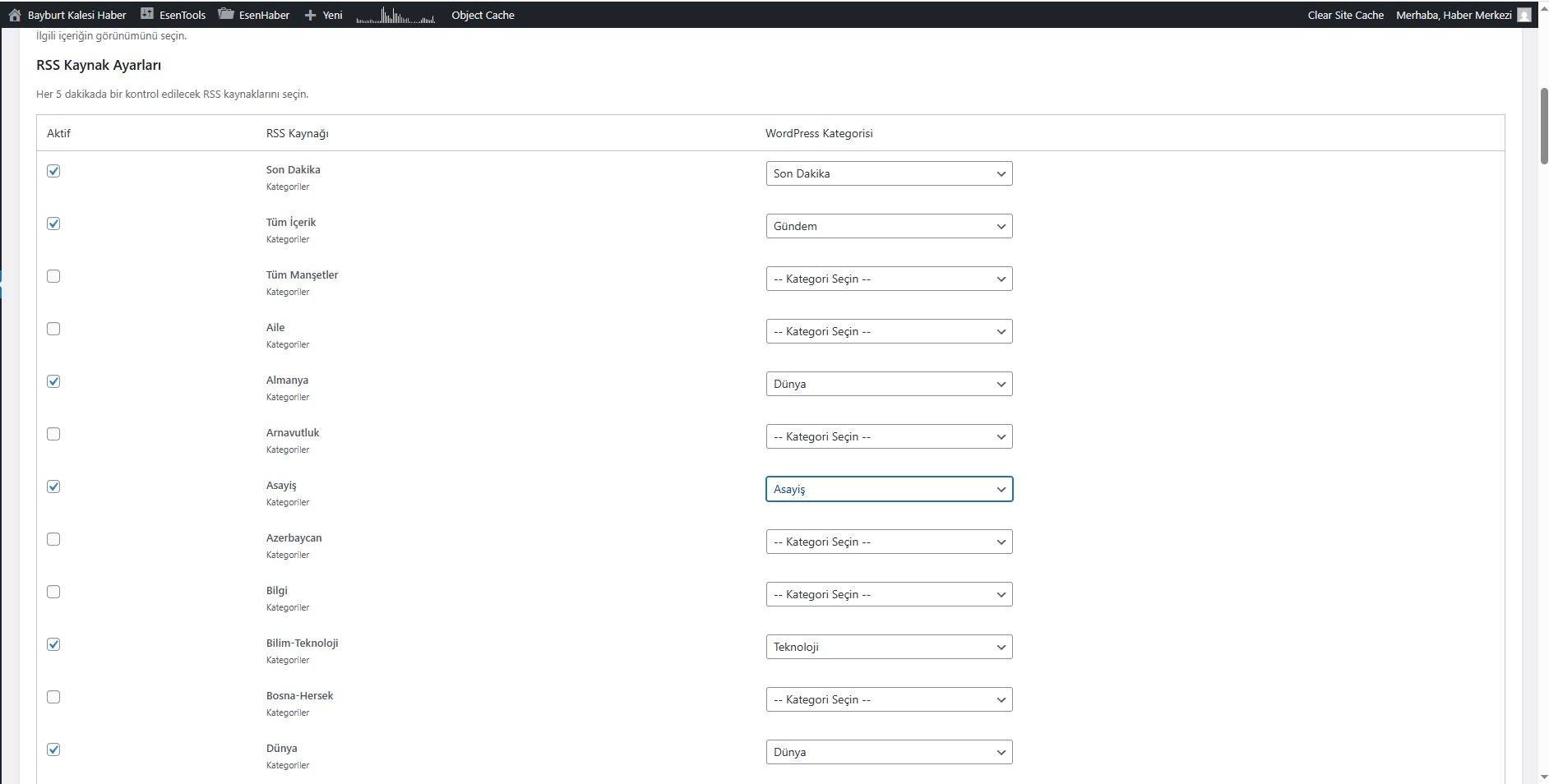Open the Object Cache menu
The width and height of the screenshot is (1549, 784).
point(483,15)
